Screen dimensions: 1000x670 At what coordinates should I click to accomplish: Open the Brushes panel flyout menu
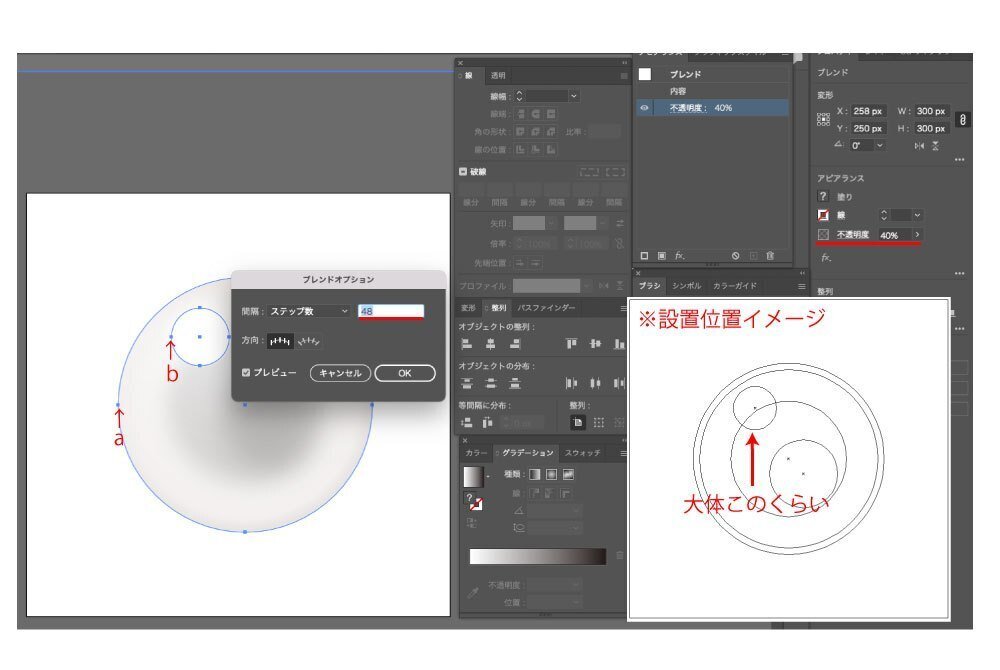802,286
